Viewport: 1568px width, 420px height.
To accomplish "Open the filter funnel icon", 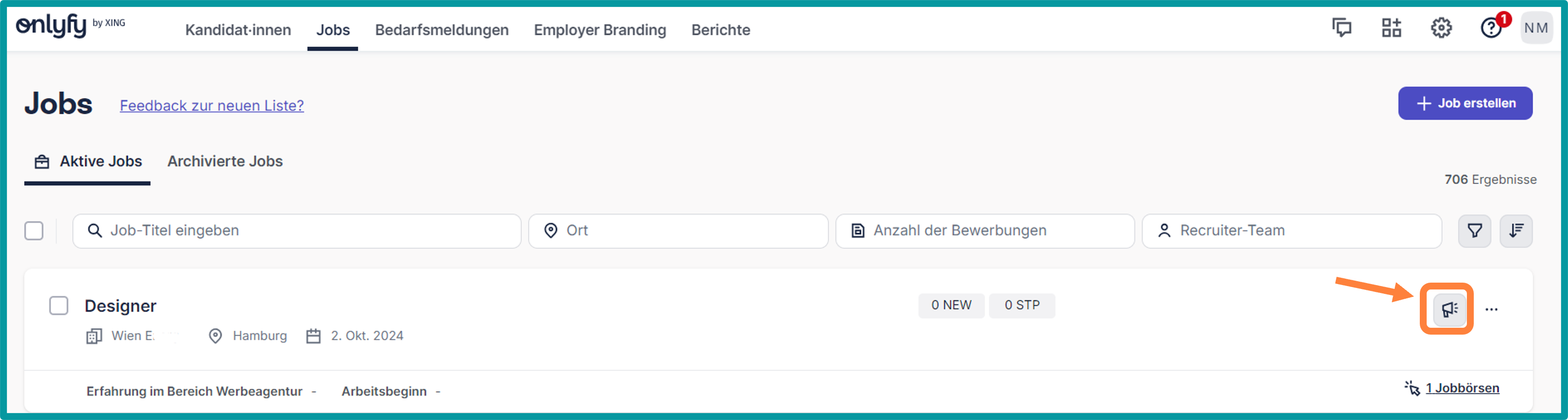I will (1474, 231).
